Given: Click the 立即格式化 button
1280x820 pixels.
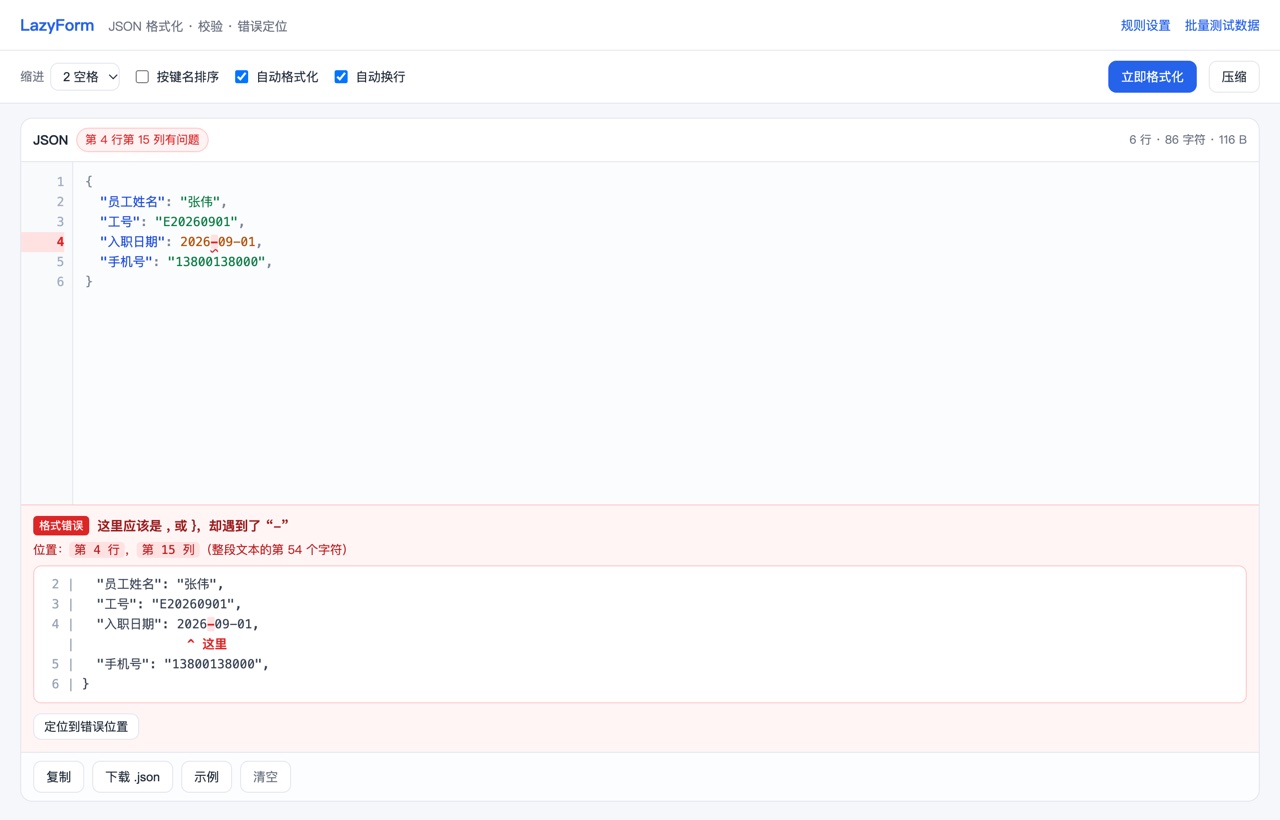Looking at the screenshot, I should click(x=1152, y=77).
